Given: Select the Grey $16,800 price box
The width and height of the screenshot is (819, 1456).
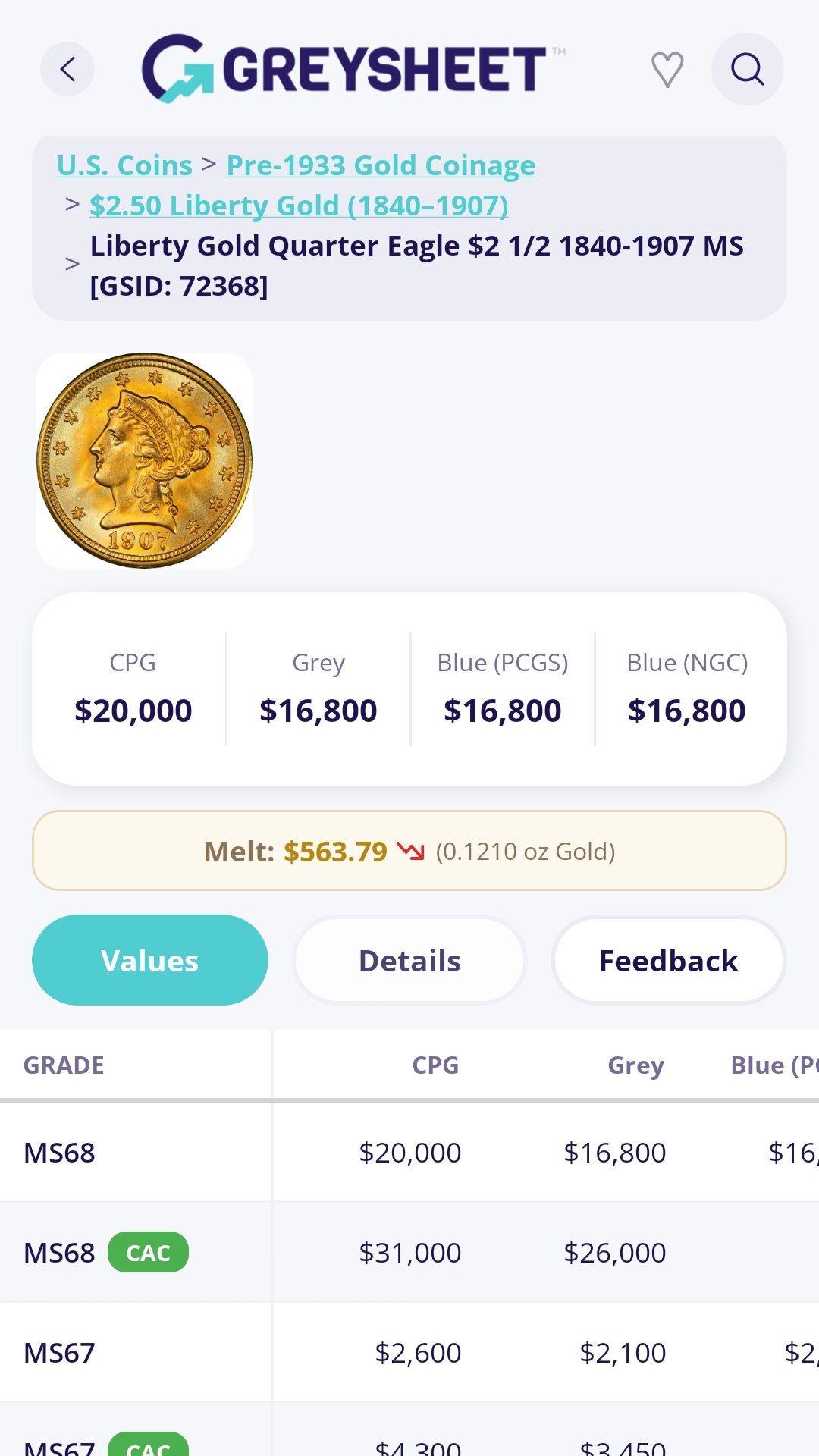Looking at the screenshot, I should point(318,689).
